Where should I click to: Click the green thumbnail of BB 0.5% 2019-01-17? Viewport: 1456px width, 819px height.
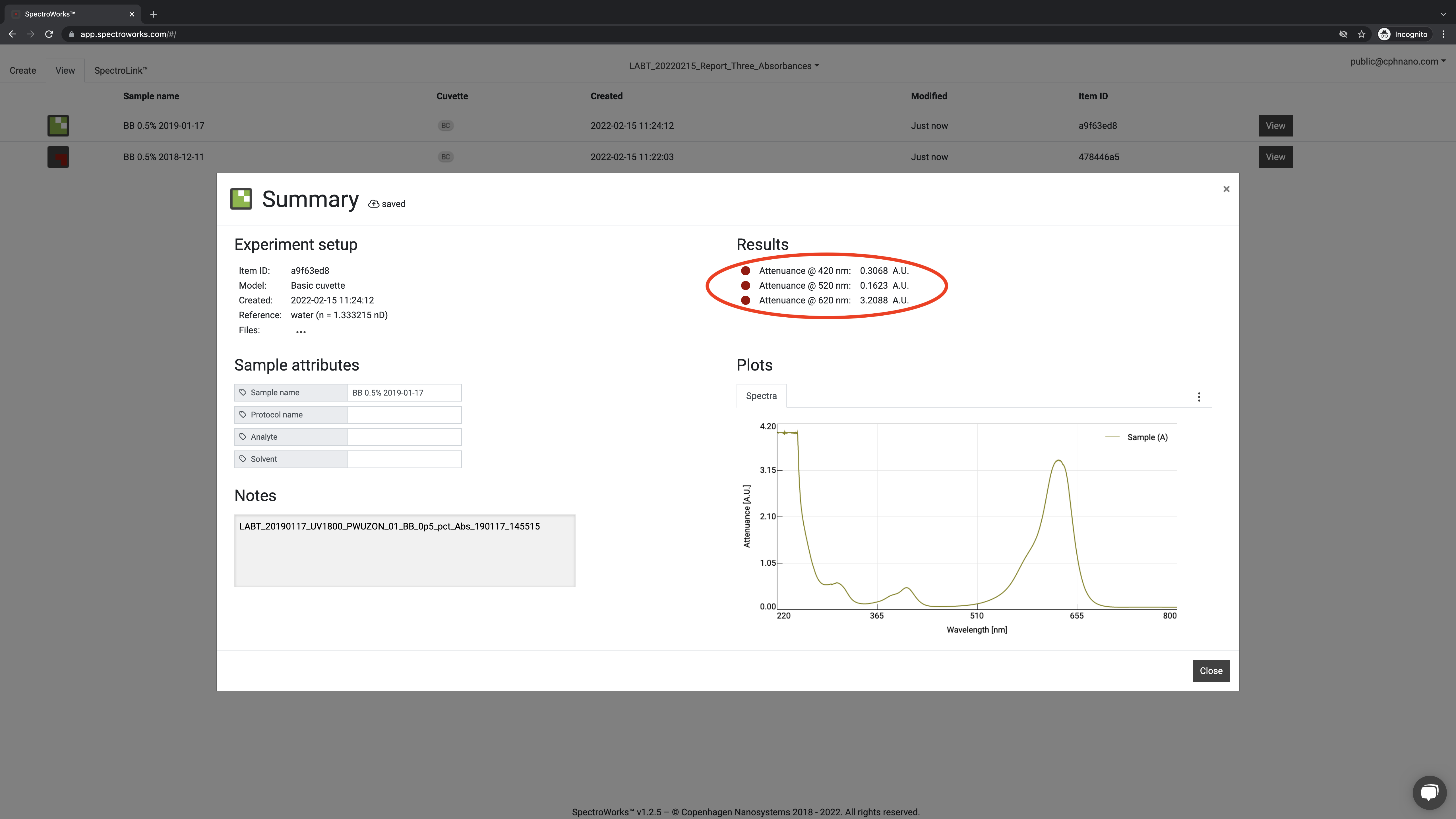point(58,125)
